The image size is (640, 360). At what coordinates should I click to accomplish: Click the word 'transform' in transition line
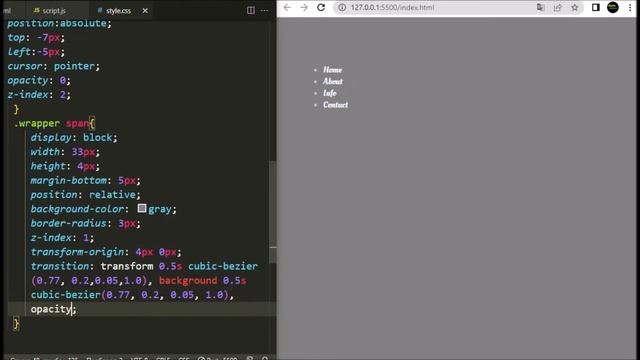click(x=127, y=266)
